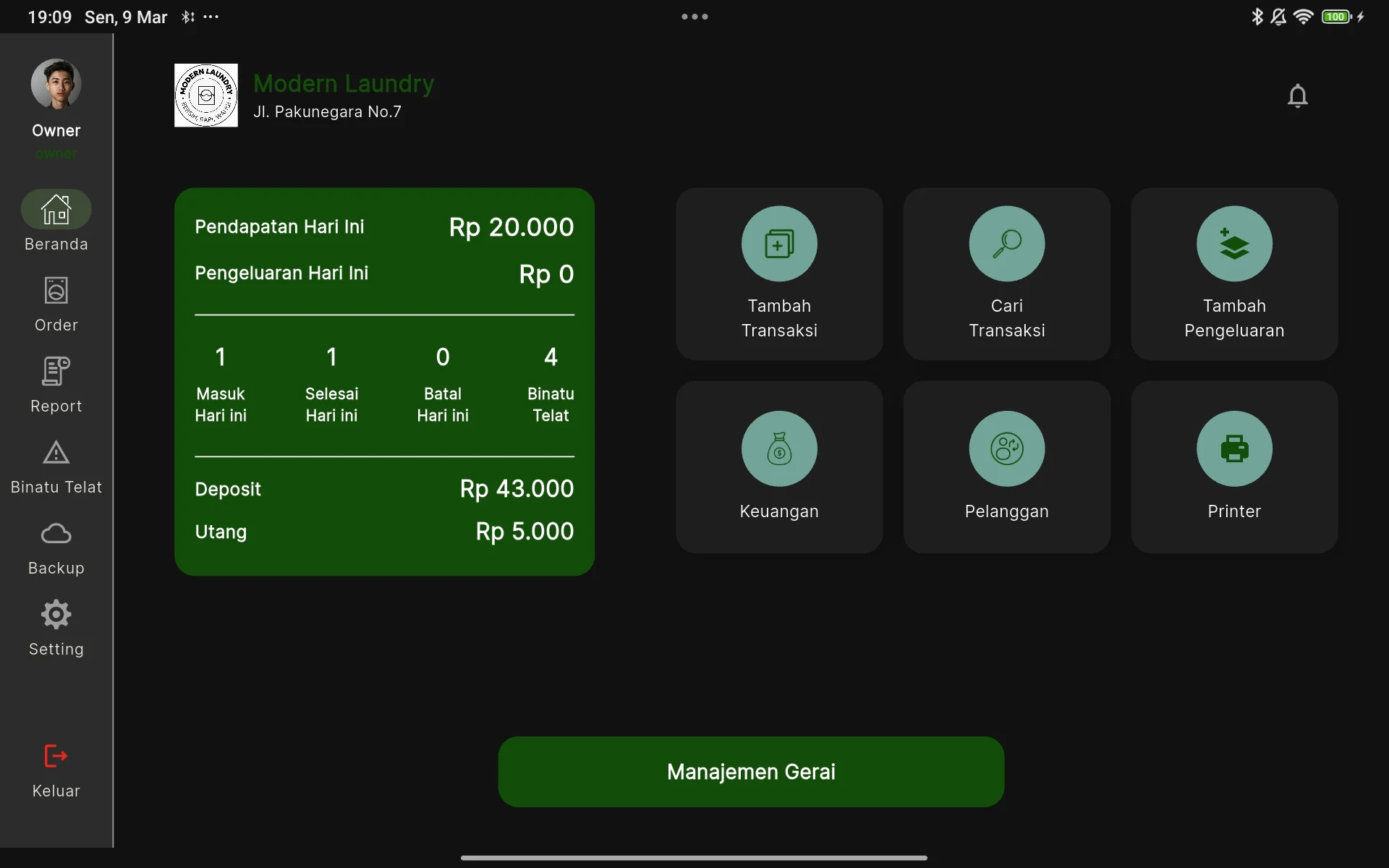Open notifications bell icon

tap(1298, 95)
